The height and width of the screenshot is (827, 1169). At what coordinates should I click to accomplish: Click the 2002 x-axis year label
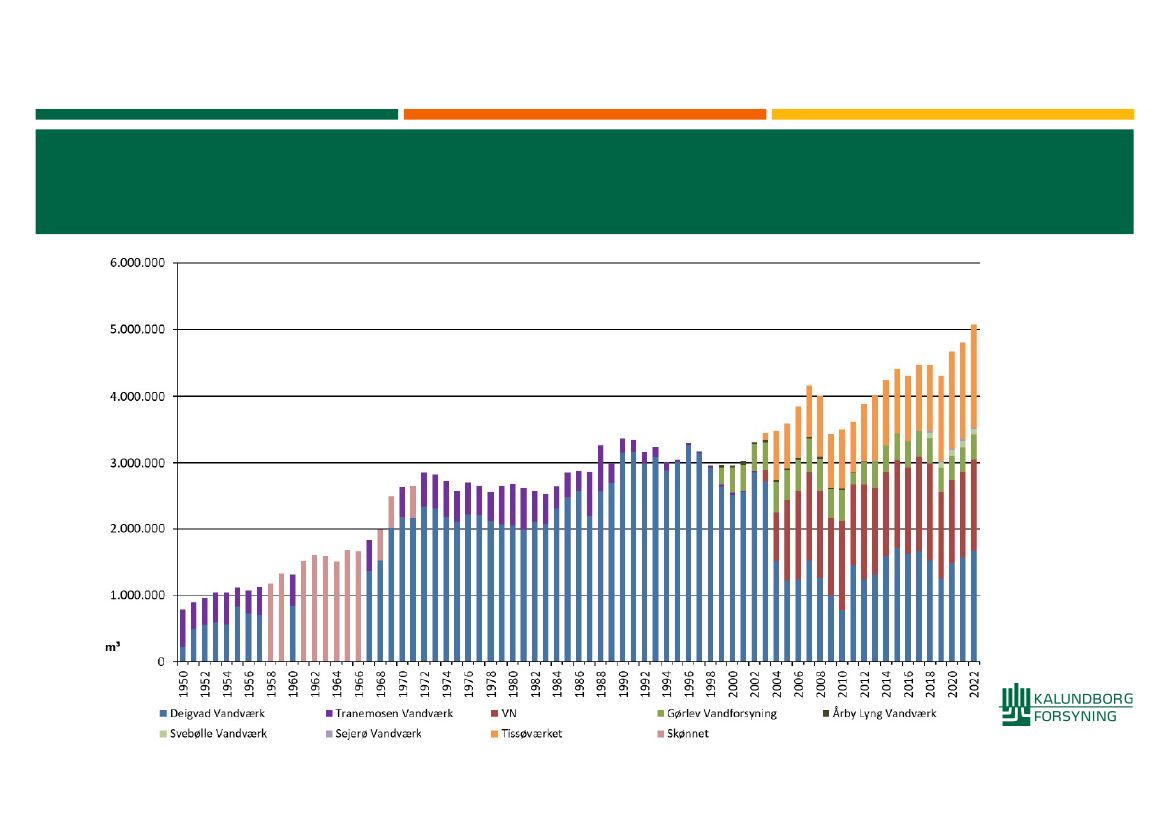(755, 684)
